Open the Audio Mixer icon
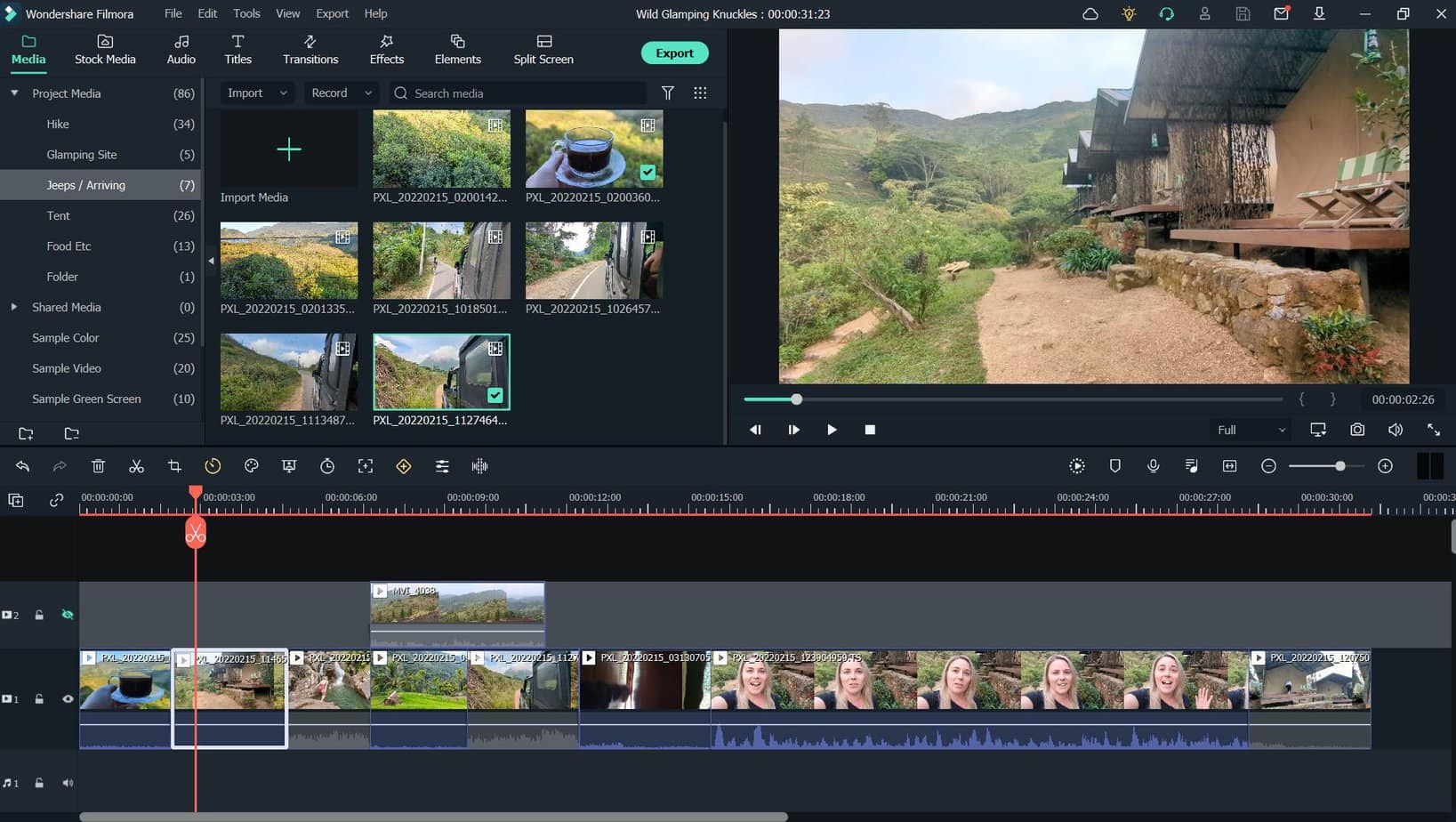The image size is (1456, 822). pyautogui.click(x=1191, y=465)
